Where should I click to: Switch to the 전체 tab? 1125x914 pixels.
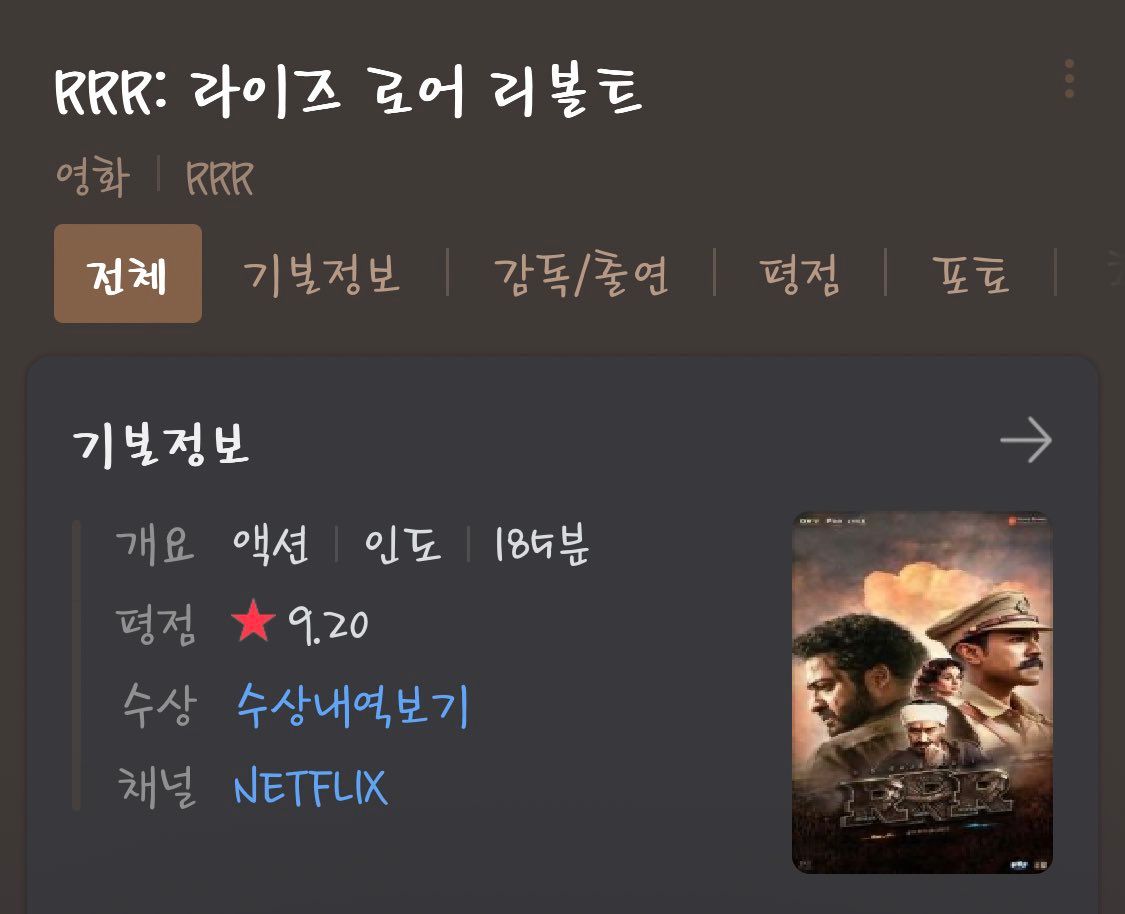[x=128, y=273]
